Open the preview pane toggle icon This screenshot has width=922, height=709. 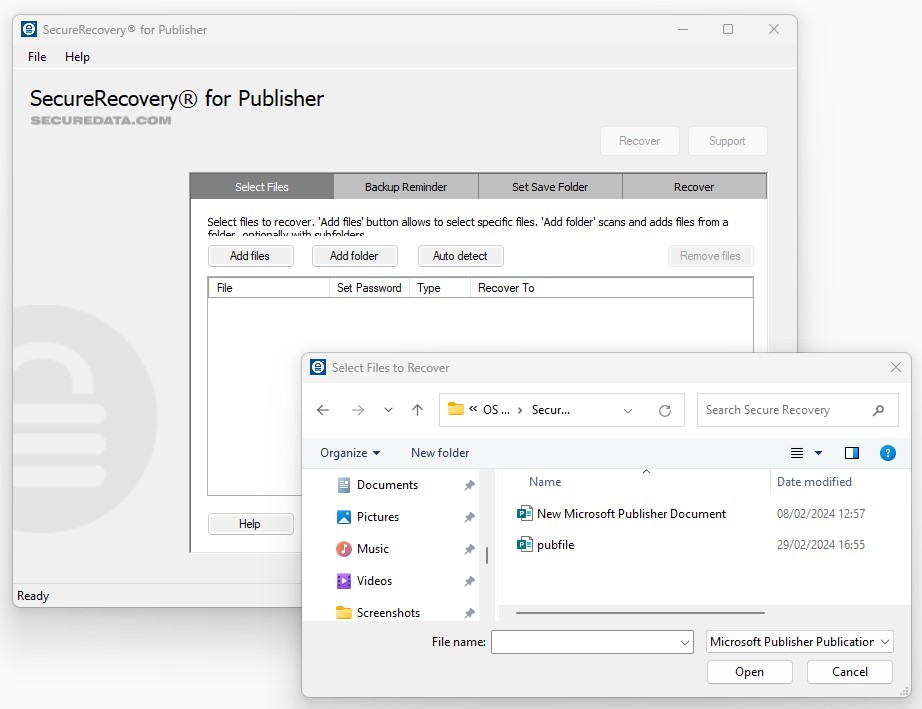pos(851,452)
